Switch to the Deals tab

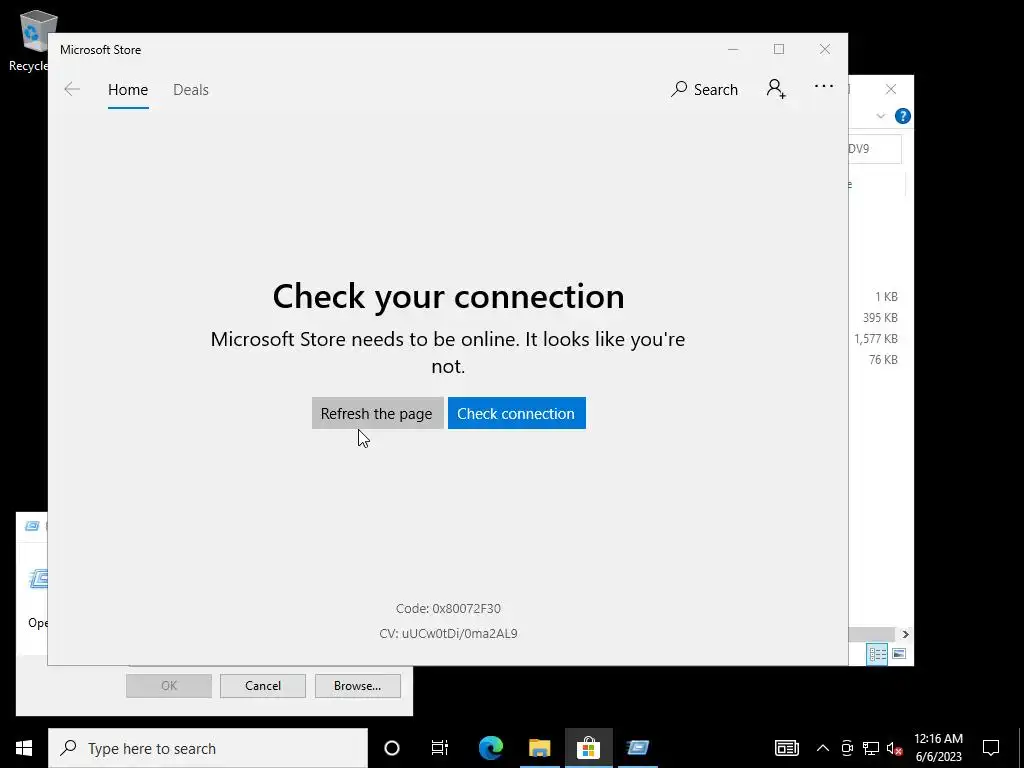click(x=191, y=89)
